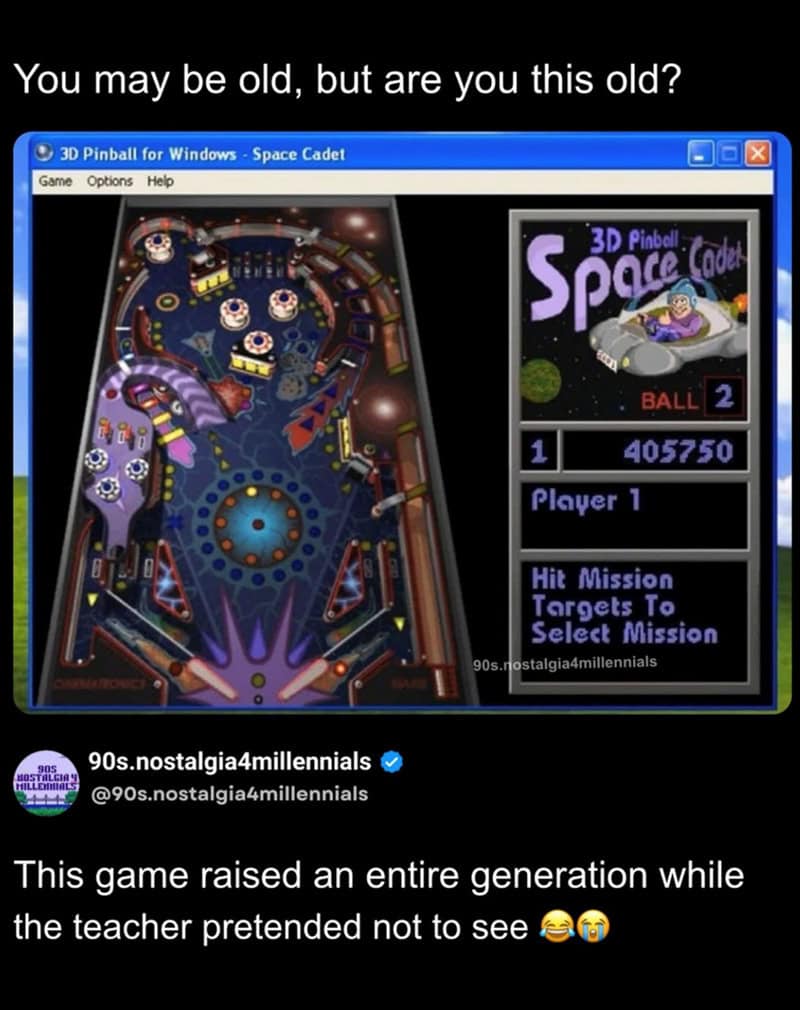Open the Game menu
This screenshot has height=1010, width=800.
pyautogui.click(x=55, y=182)
